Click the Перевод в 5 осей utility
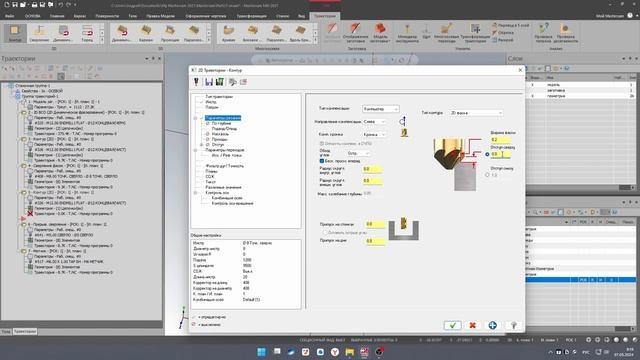640x360 pixels. coord(511,25)
